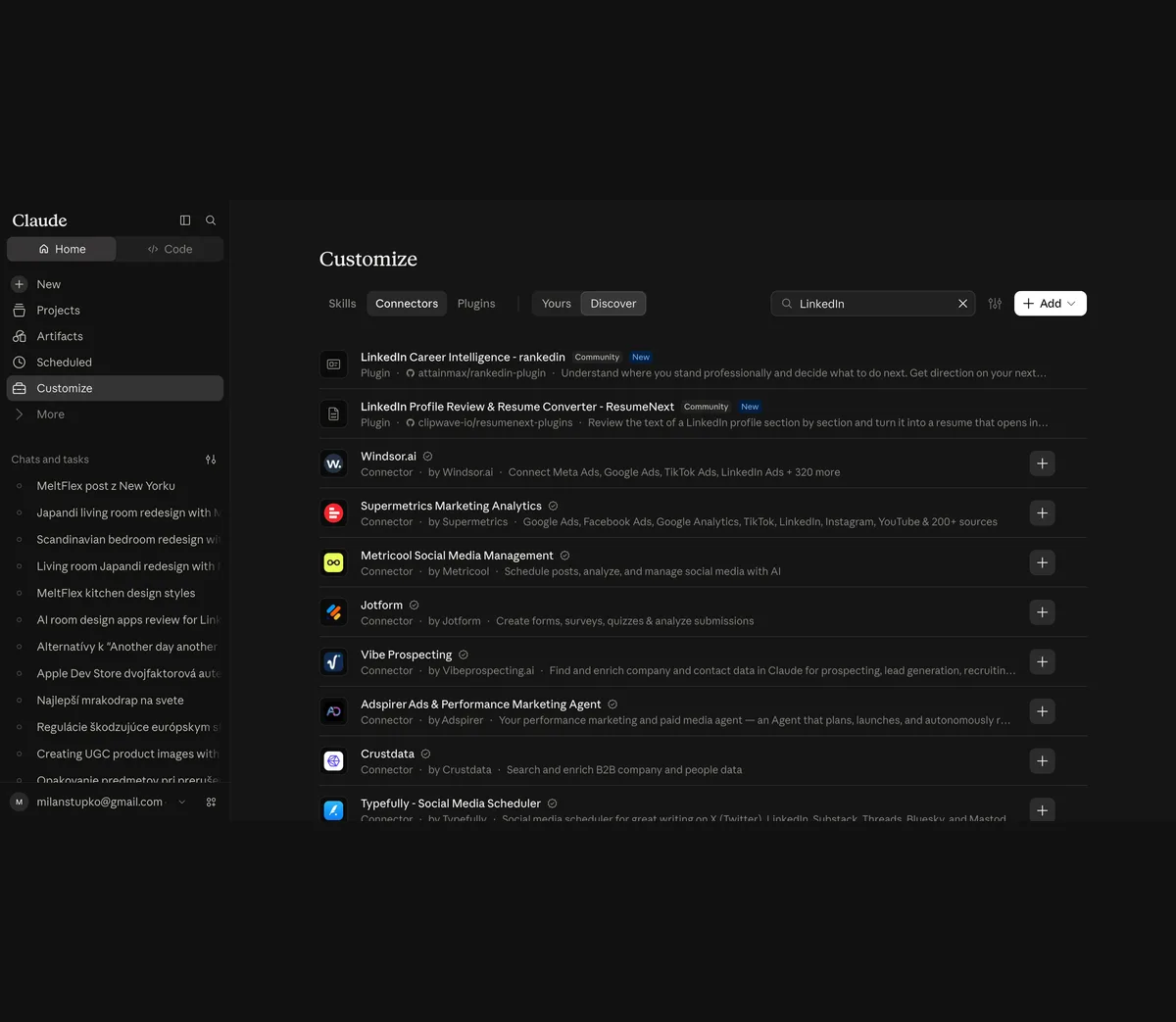The width and height of the screenshot is (1176, 1022).
Task: Open LinkedIn Career Intelligence - rankedin plugin
Action: click(x=463, y=357)
